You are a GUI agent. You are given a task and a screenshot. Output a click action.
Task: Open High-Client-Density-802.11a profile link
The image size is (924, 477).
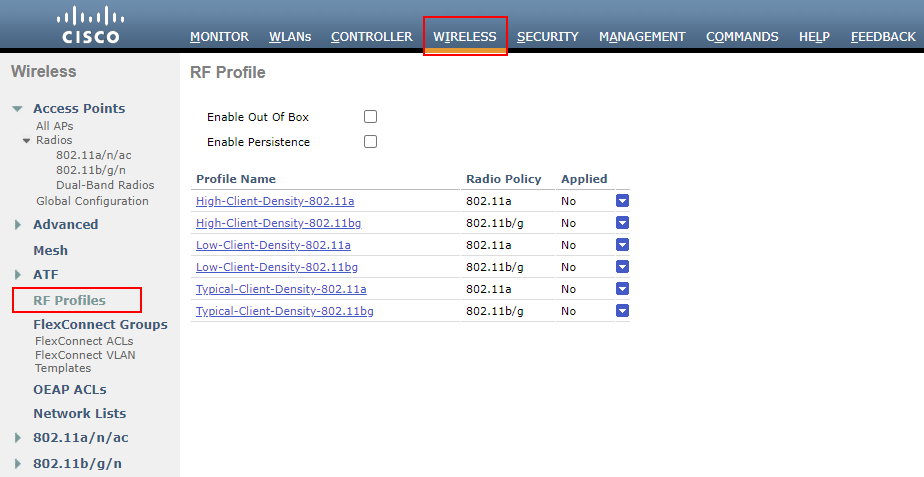point(275,201)
